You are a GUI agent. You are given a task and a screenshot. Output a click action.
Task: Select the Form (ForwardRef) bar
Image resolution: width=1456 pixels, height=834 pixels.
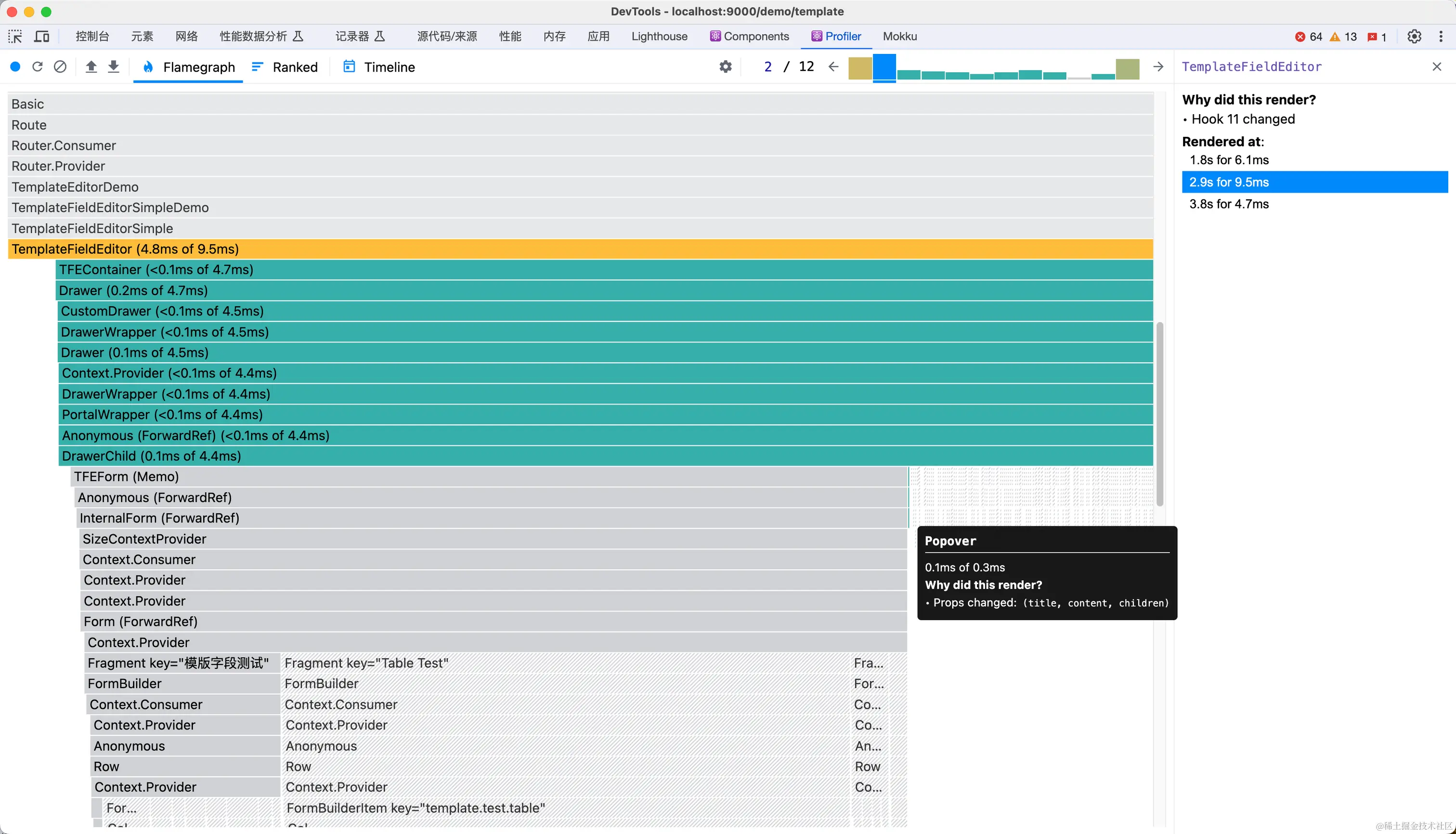point(494,622)
